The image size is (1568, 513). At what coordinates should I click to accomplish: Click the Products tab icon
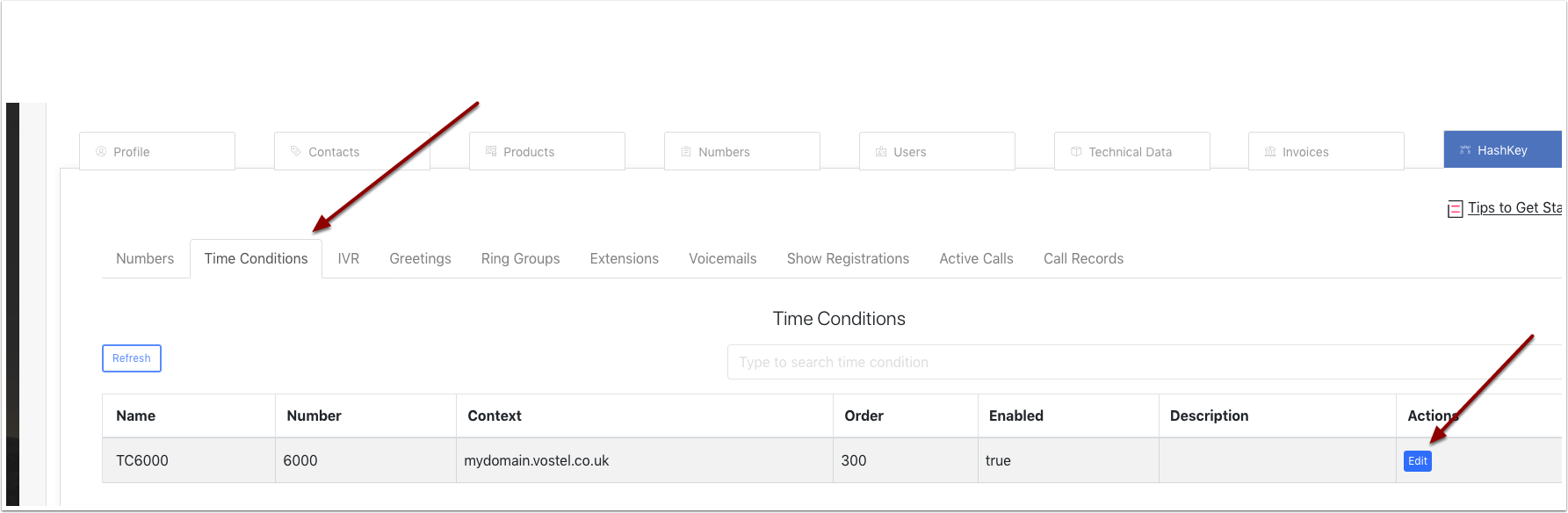(491, 151)
